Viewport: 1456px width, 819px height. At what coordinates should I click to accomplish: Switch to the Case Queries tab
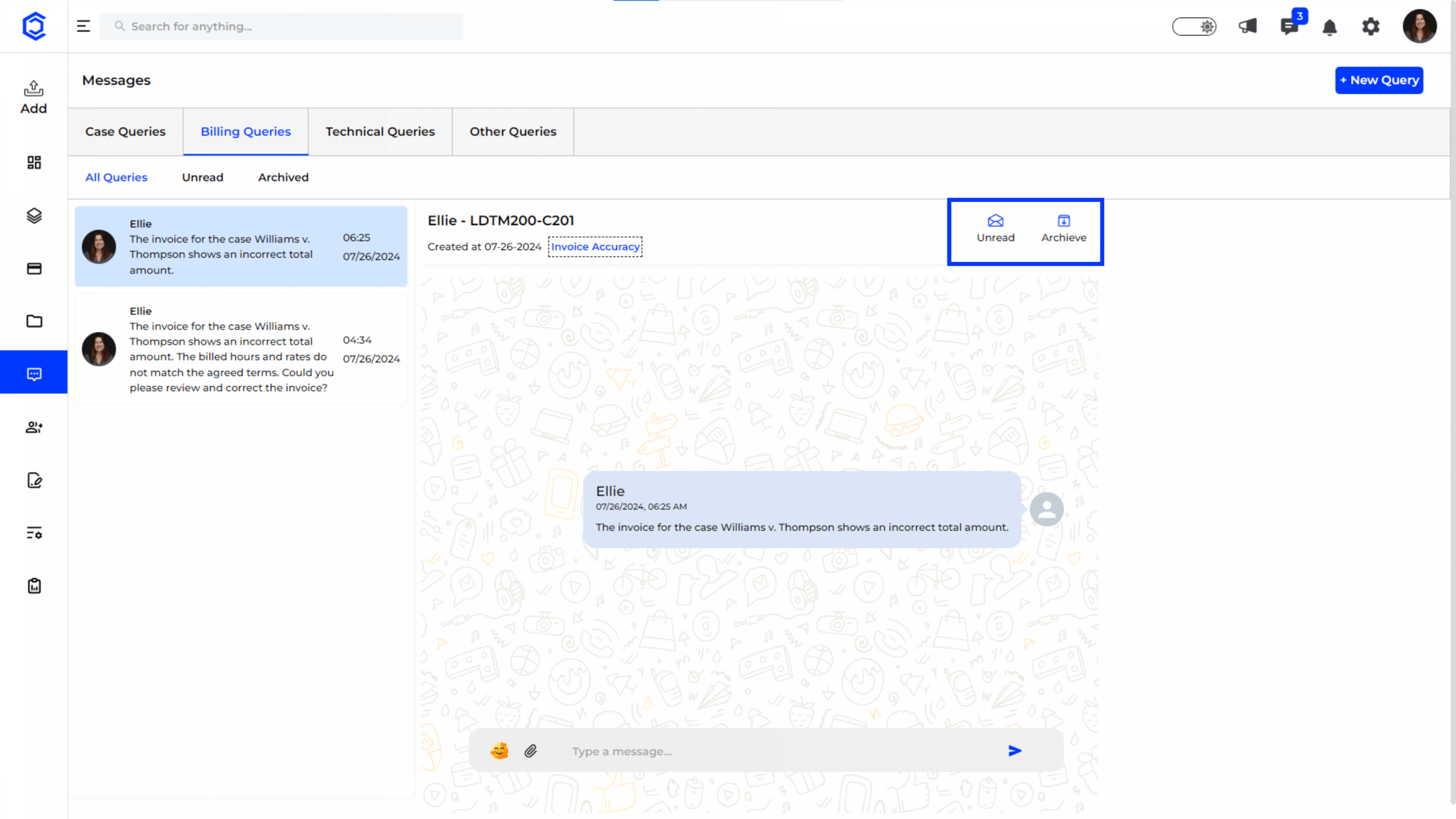125,131
